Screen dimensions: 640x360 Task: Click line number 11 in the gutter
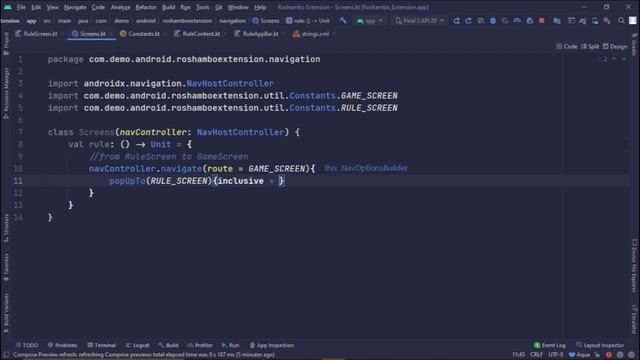[x=18, y=181]
